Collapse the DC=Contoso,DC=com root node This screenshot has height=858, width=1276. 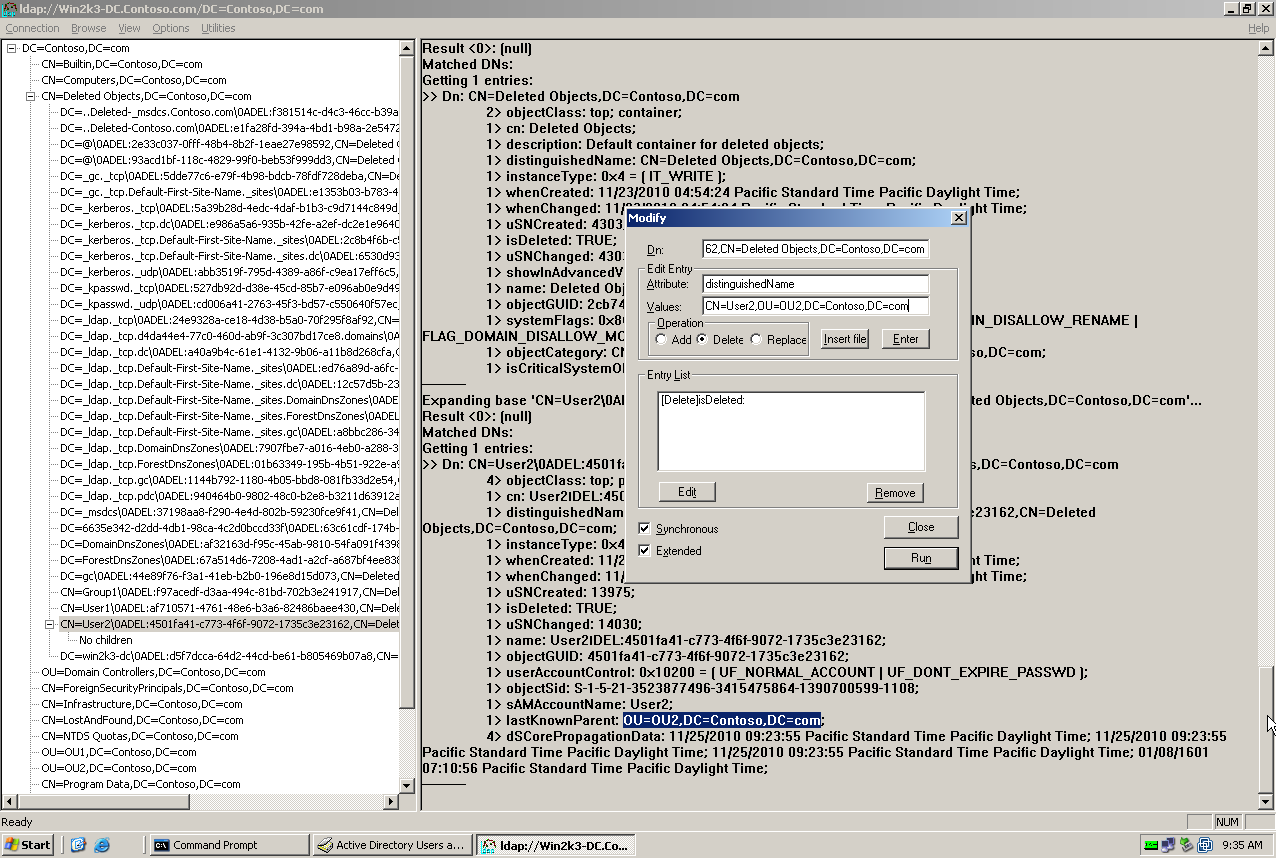[11, 48]
